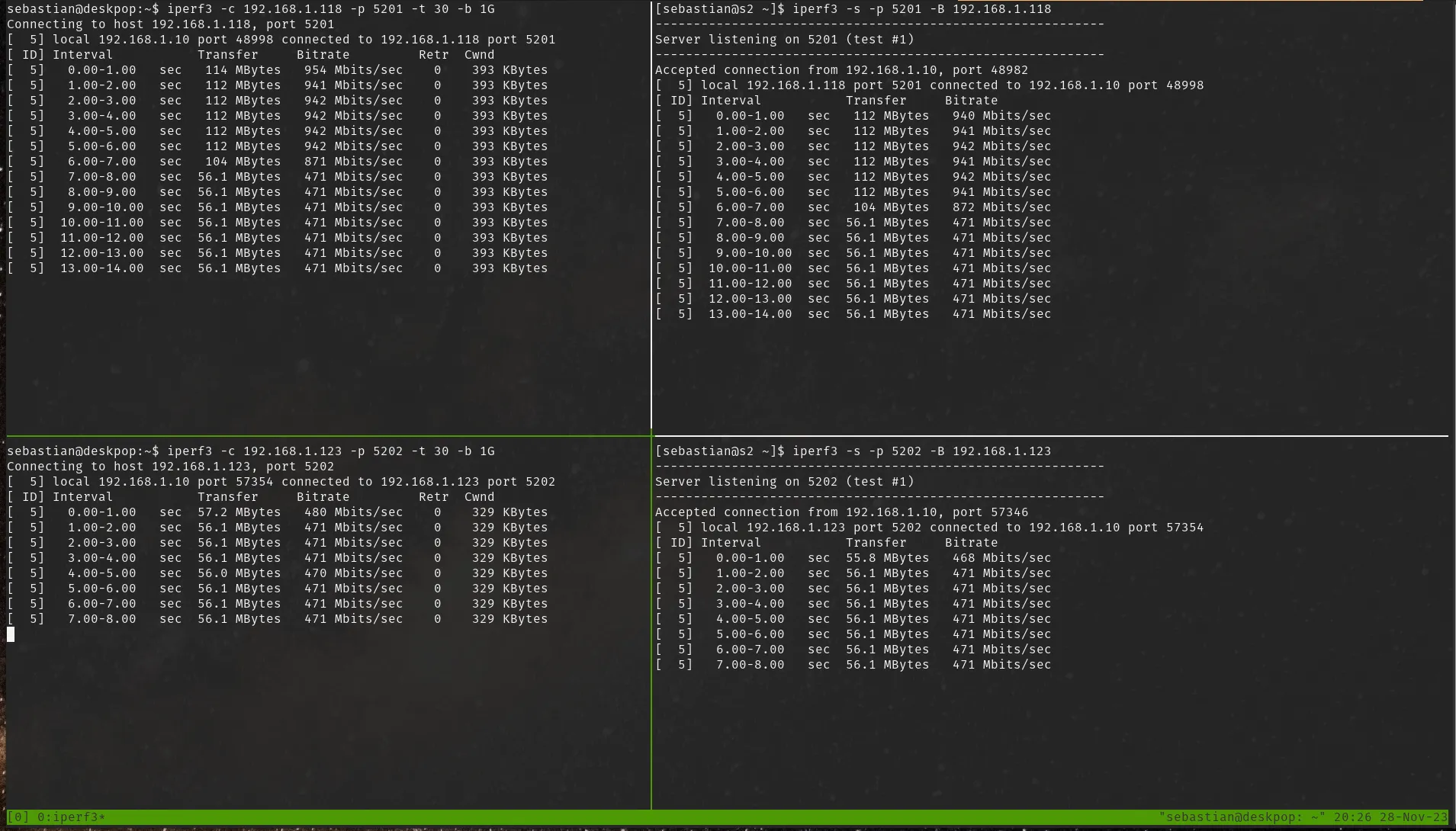Image resolution: width=1456 pixels, height=831 pixels.
Task: Click the bitrate value 954 Mbits/sec
Action: 354,70
